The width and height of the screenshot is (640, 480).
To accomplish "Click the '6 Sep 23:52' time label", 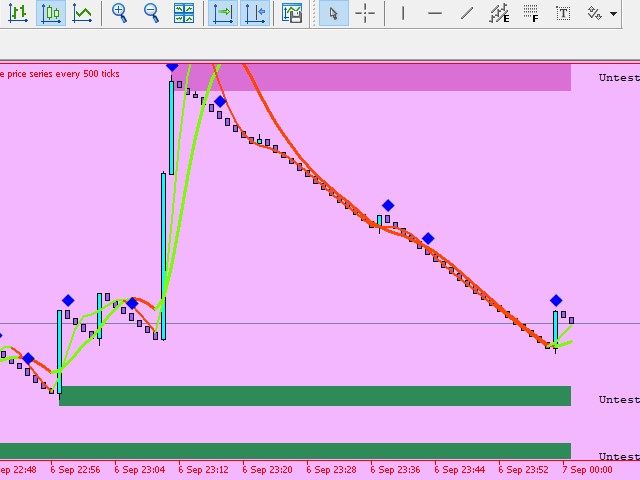I will coord(523,470).
